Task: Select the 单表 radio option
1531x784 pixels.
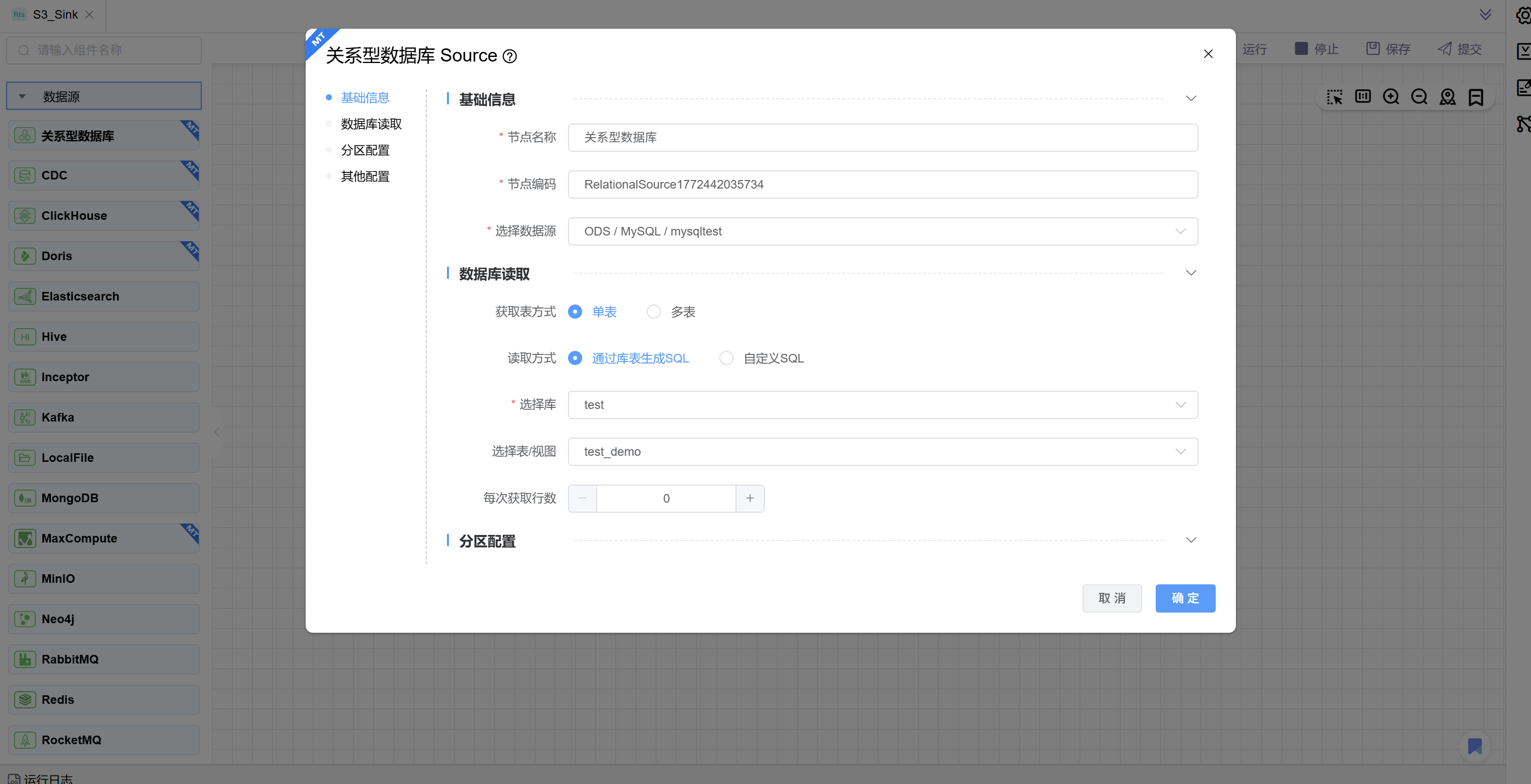Action: [575, 311]
